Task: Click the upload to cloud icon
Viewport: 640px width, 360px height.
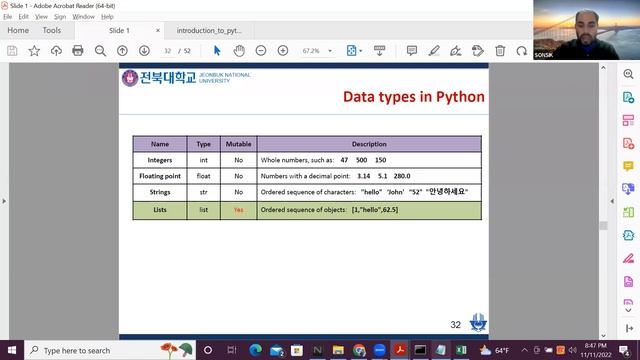Action: pos(56,51)
